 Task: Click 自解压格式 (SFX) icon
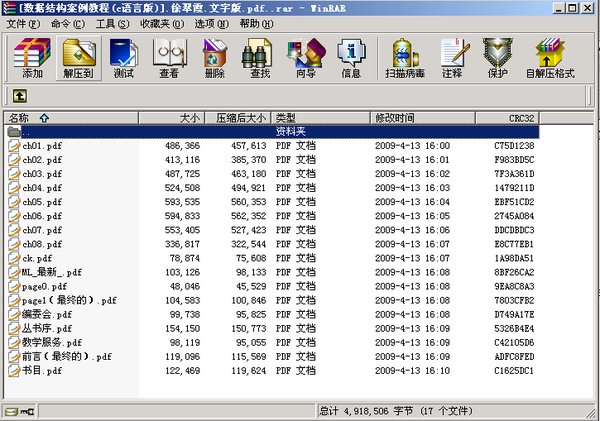(x=550, y=58)
